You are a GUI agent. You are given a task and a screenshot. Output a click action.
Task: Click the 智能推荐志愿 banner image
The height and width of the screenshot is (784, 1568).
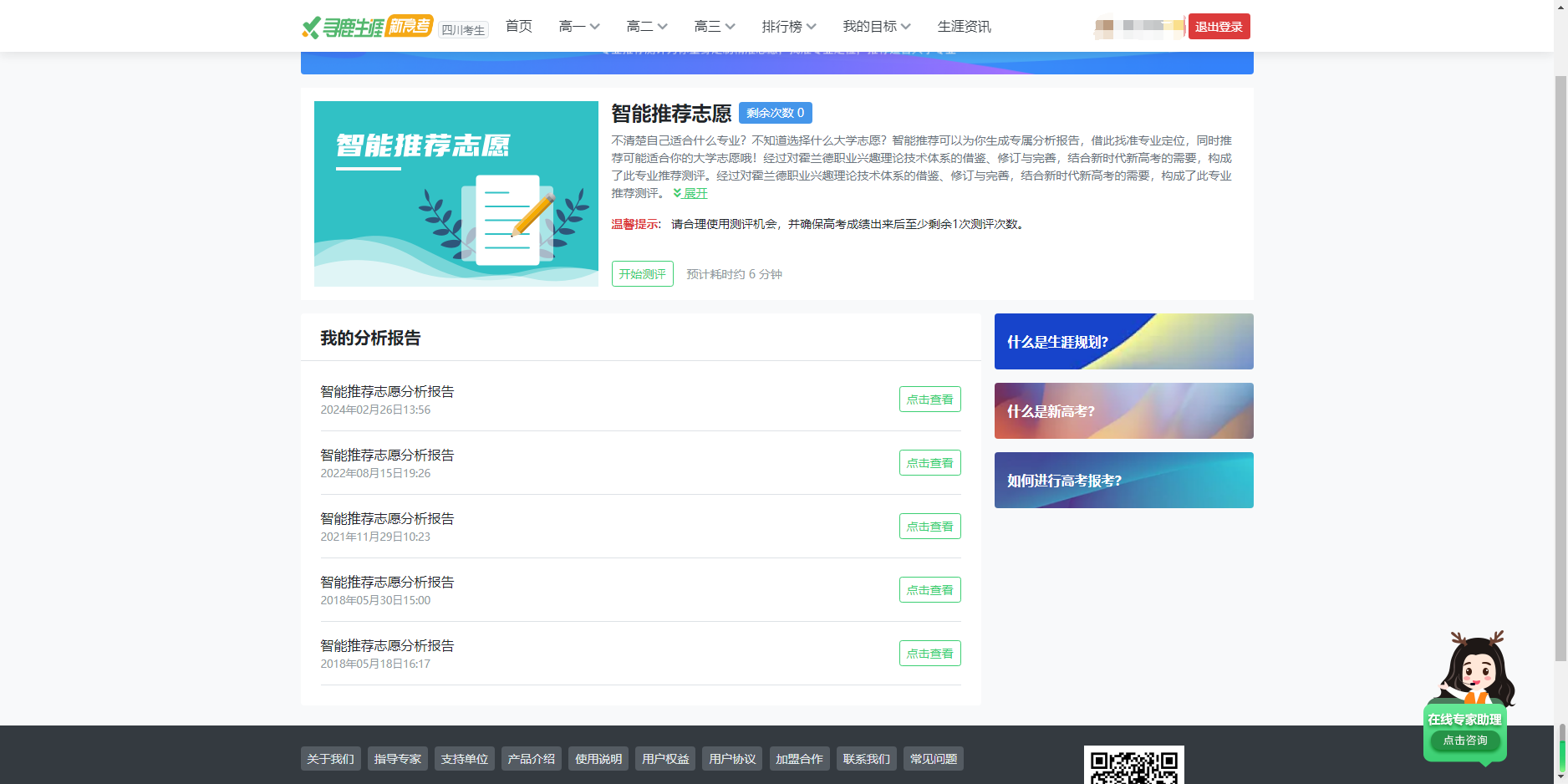coord(456,194)
